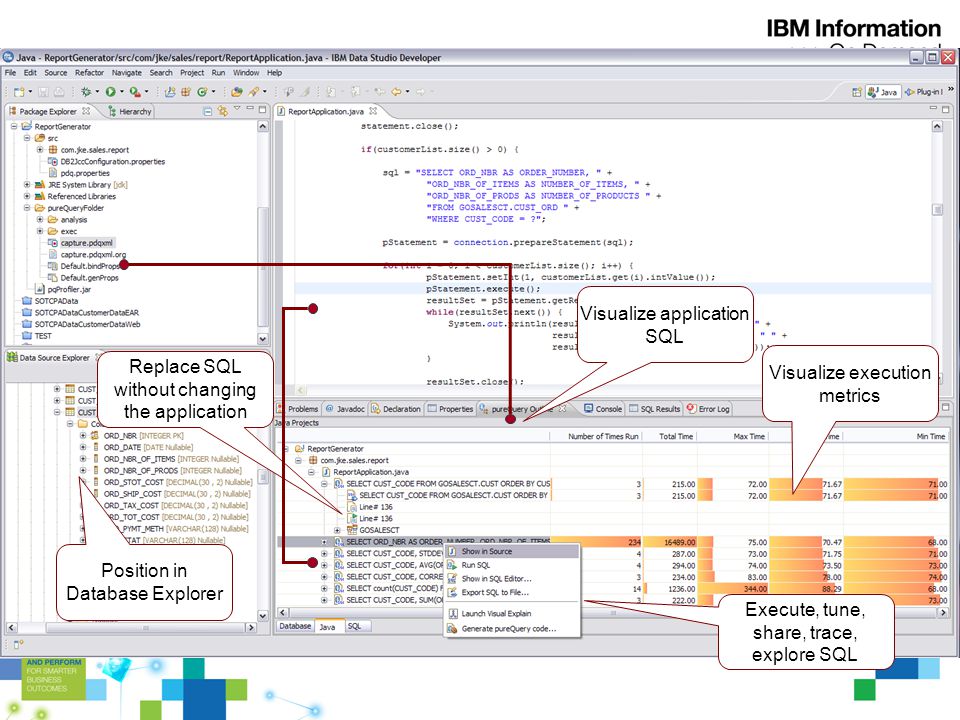Expand the SELECT count(CUST_CODE) row
Viewport: 960px width, 720px height.
click(324, 588)
